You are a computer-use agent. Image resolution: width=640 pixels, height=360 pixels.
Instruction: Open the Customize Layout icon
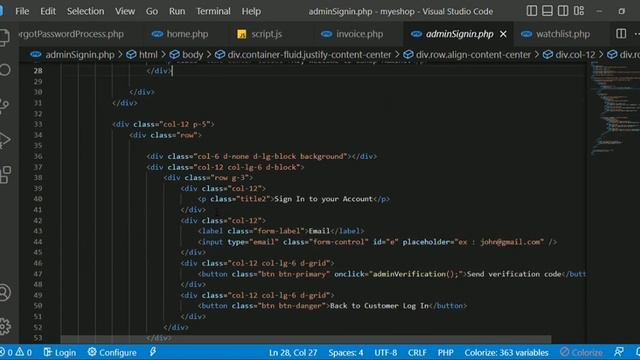click(x=579, y=11)
